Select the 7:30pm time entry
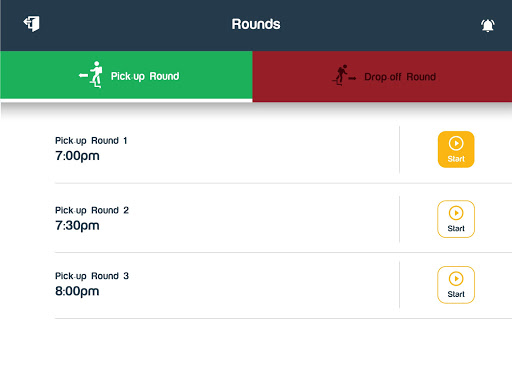This screenshot has height=384, width=512. (x=77, y=226)
